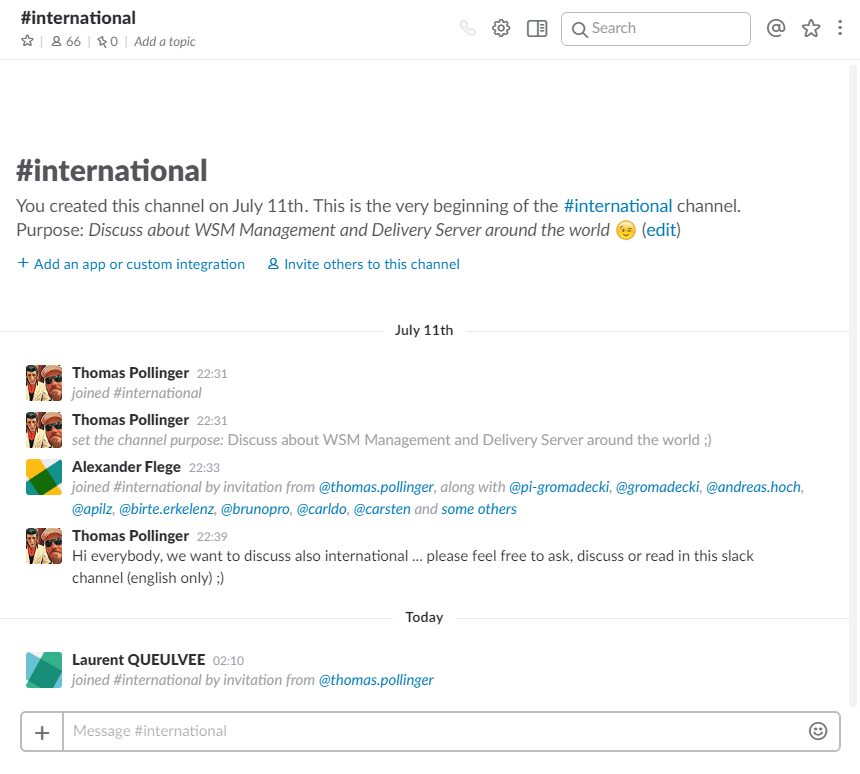Start a call with the phone icon
Screen dimensions: 860x774
(468, 28)
